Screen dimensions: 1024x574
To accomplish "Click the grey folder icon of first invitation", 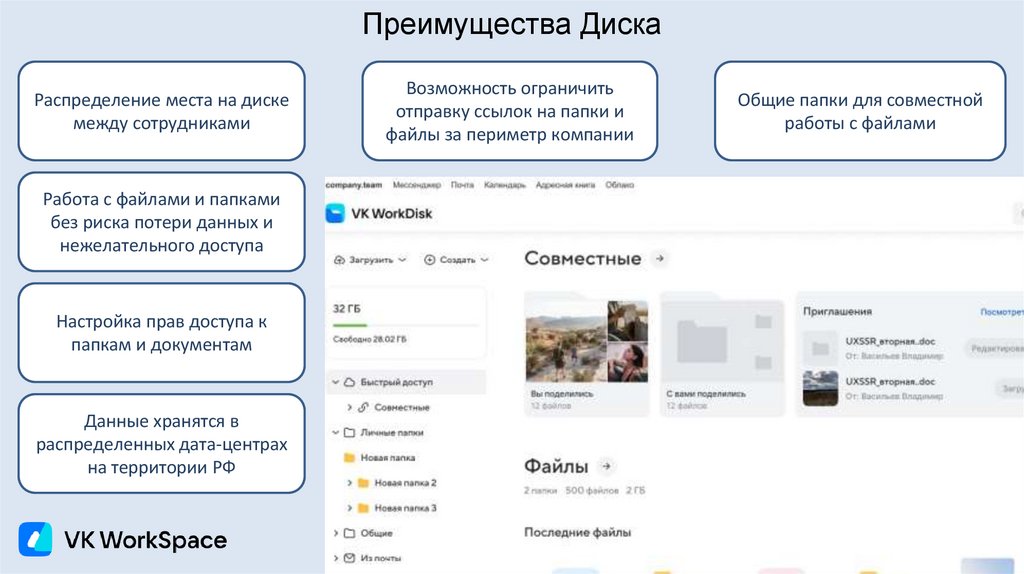I will point(820,349).
